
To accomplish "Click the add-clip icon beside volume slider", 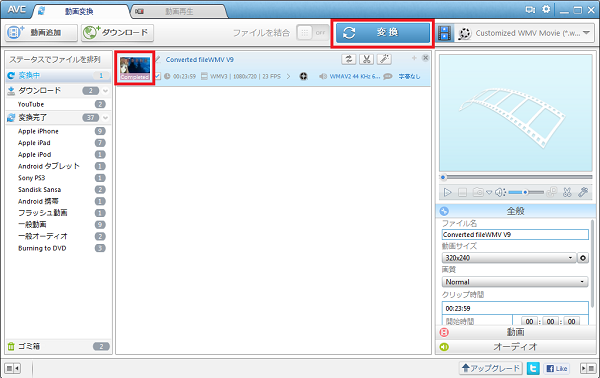I will coord(552,192).
